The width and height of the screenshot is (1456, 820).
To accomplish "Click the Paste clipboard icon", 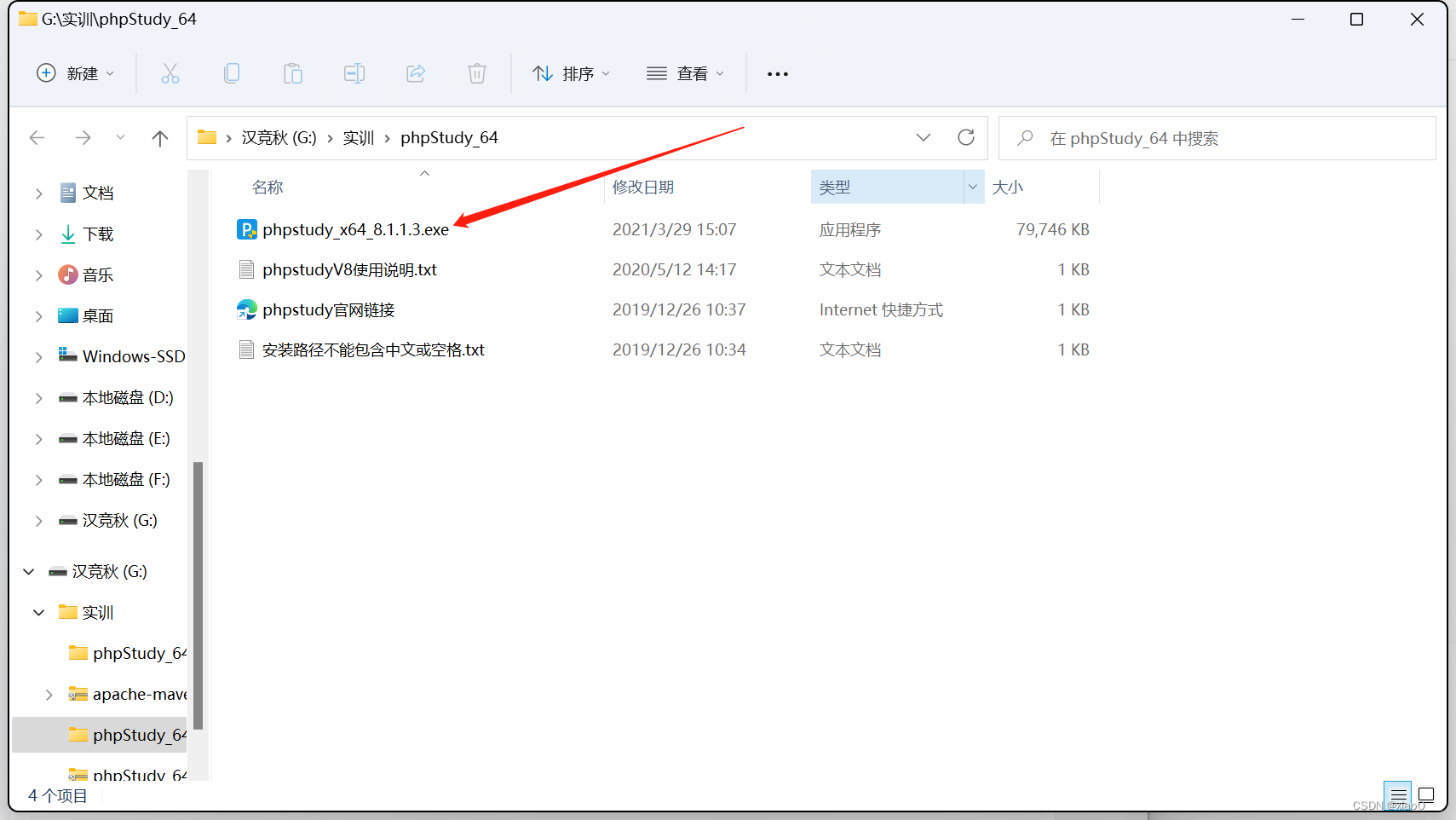I will pyautogui.click(x=293, y=73).
